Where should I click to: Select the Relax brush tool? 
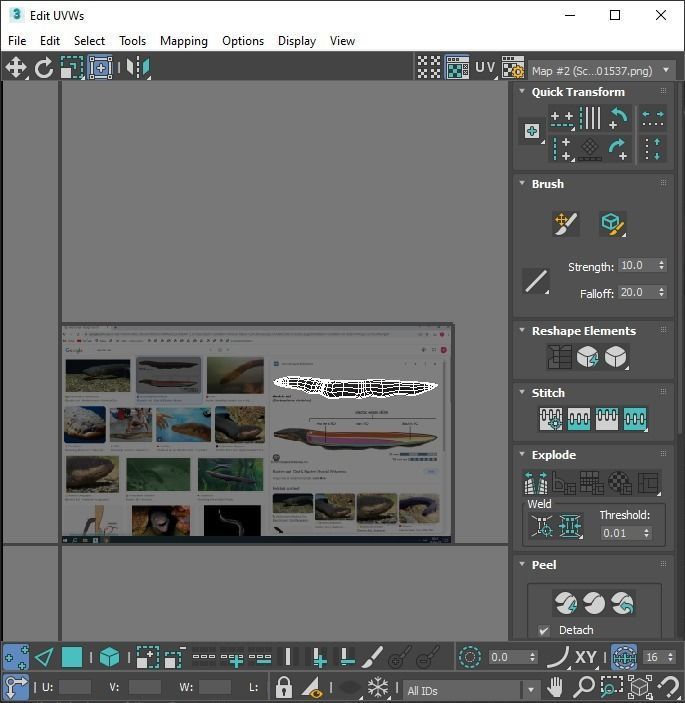click(612, 223)
